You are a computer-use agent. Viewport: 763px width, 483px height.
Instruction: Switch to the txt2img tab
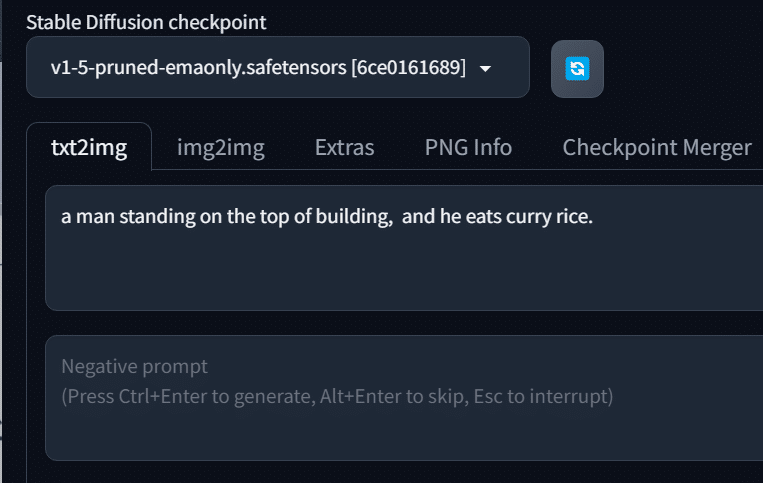(x=89, y=147)
